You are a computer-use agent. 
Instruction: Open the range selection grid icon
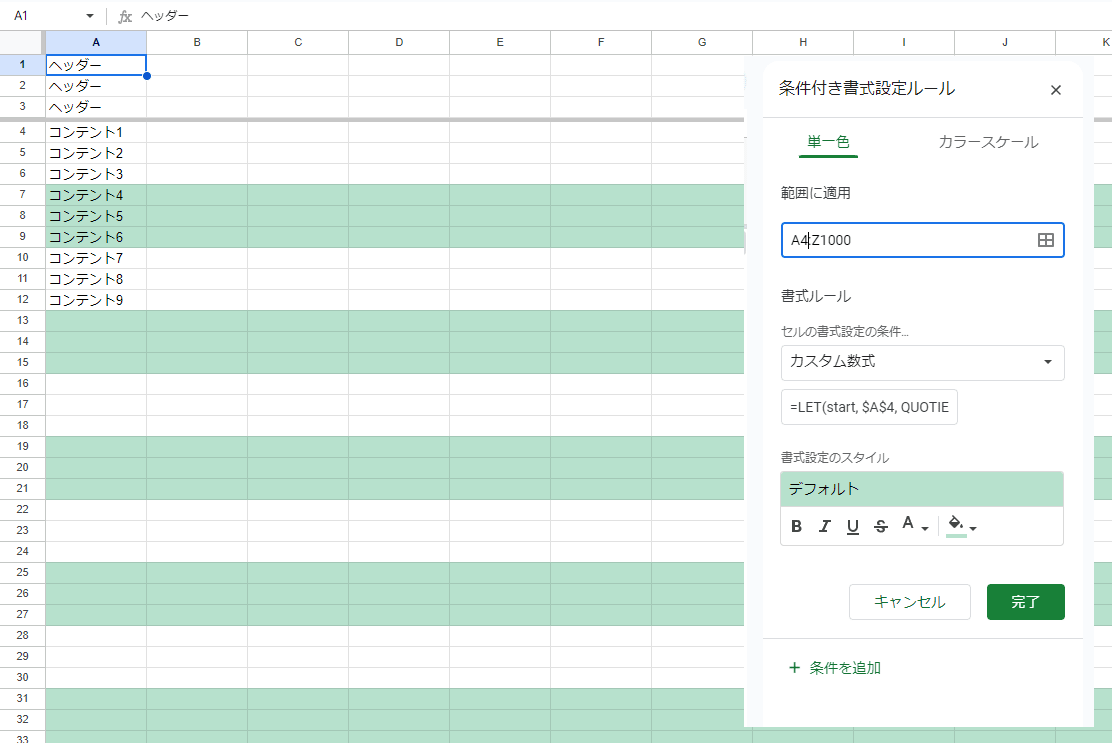pyautogui.click(x=1044, y=240)
